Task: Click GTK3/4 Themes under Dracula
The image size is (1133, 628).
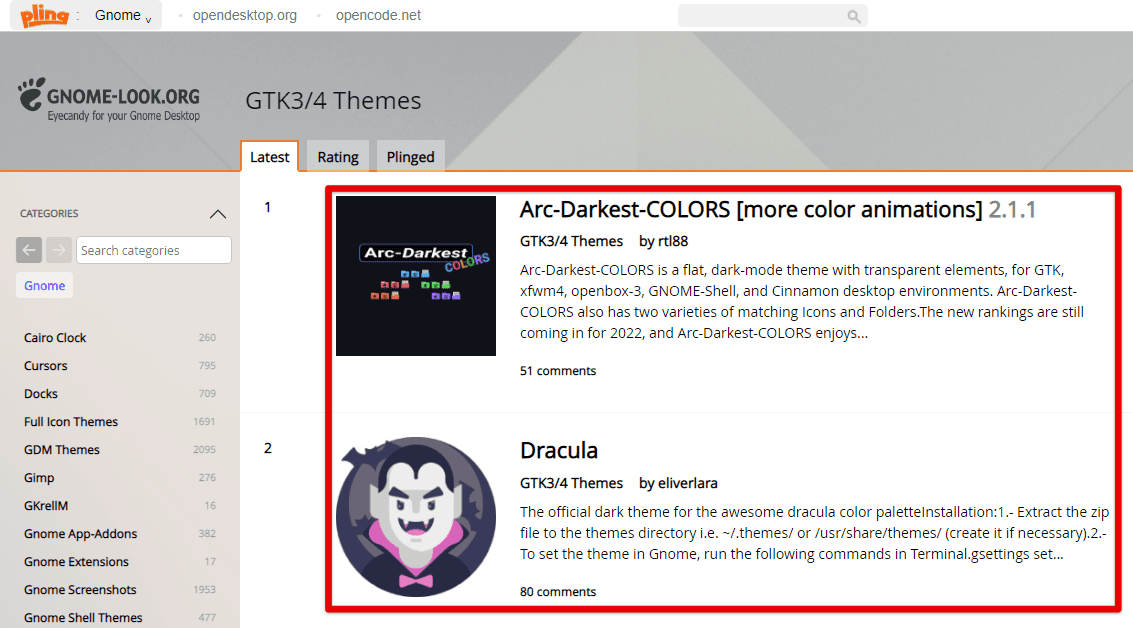Action: tap(571, 483)
